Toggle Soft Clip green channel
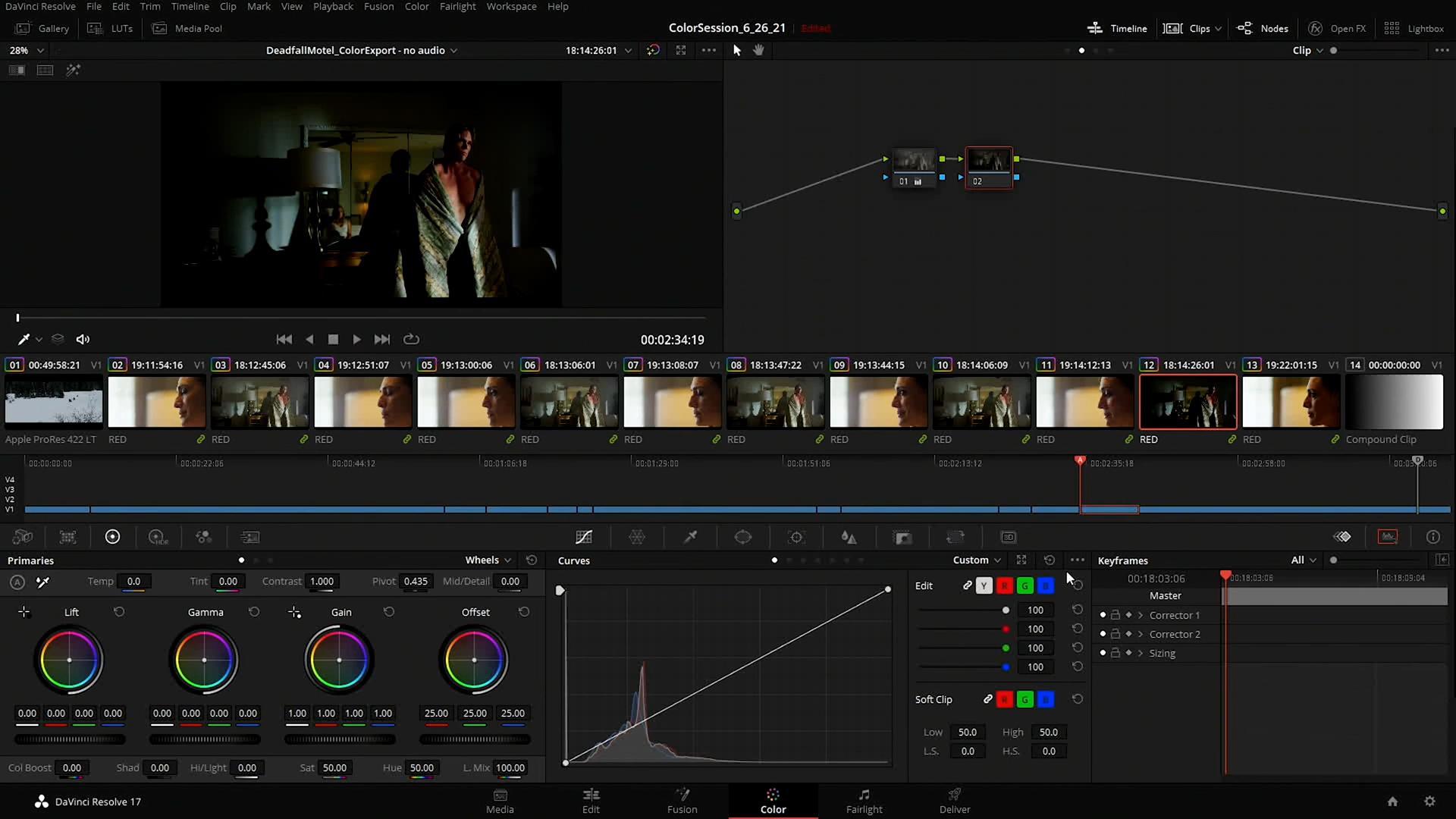Screen dimensions: 1456x819 click(x=1025, y=699)
